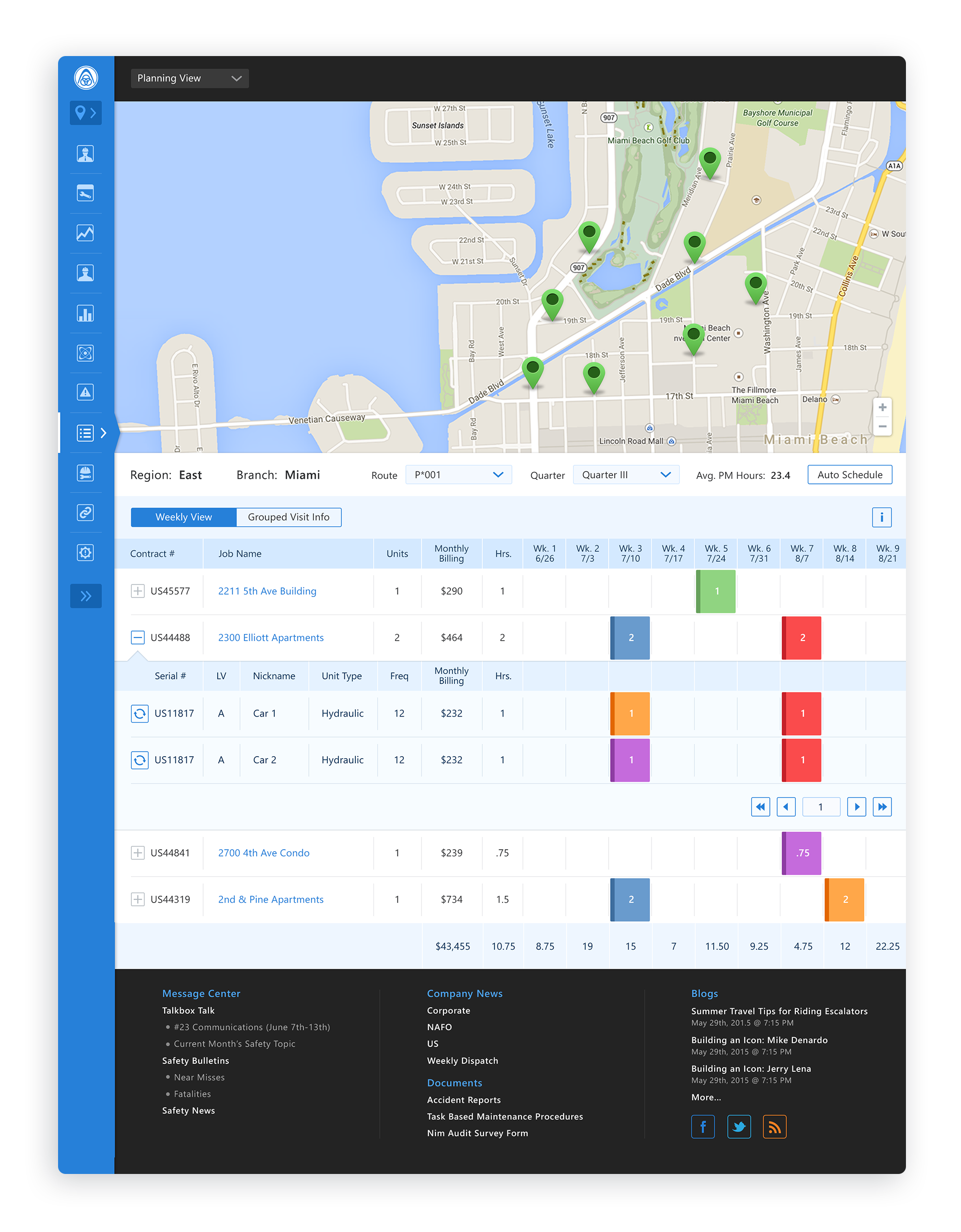Select the Weekly View tab
This screenshot has width=961, height=1232.
click(183, 517)
